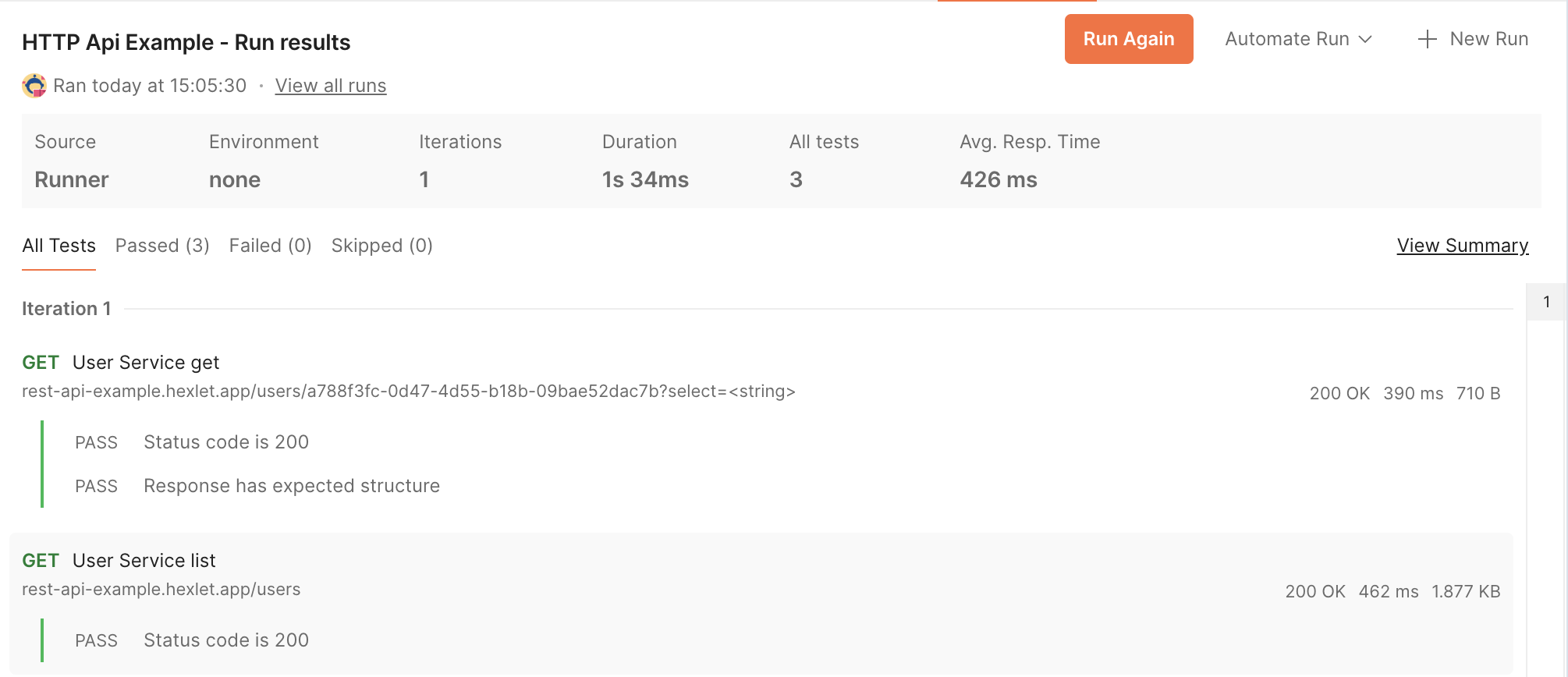The height and width of the screenshot is (677, 1568).
Task: Click the rest-api-example.hexlet.app/users URL
Action: tap(161, 590)
